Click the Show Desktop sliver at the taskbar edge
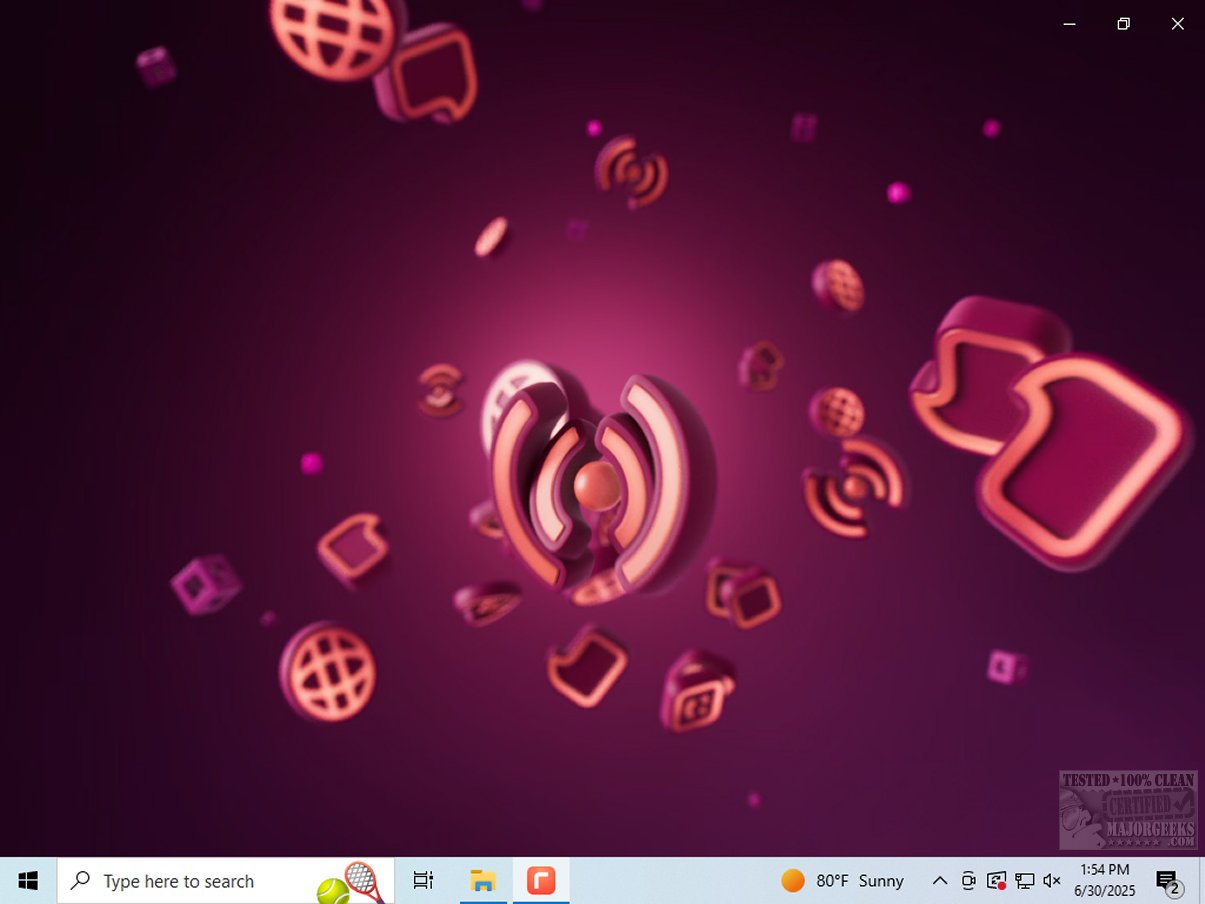This screenshot has height=904, width=1205. pyautogui.click(x=1201, y=881)
